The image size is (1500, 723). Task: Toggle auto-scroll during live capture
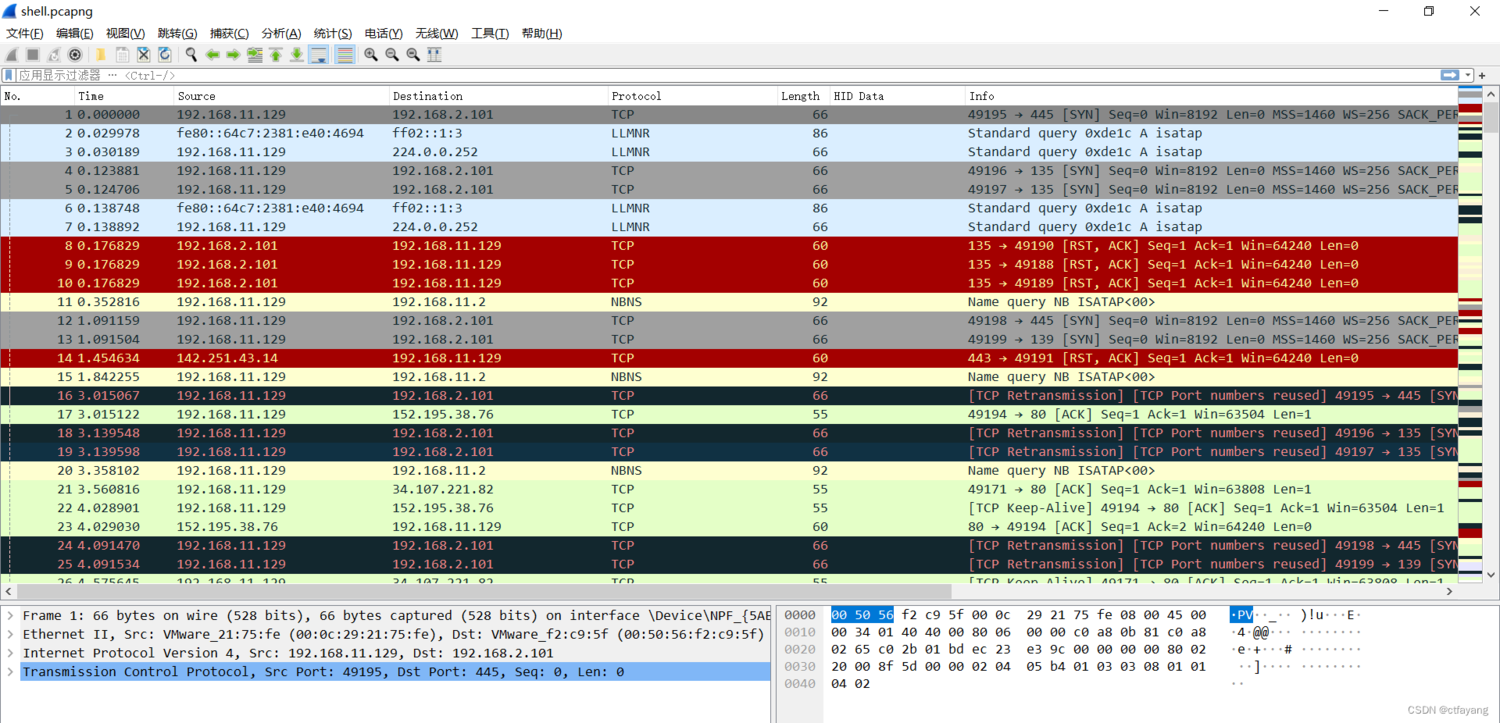[319, 55]
